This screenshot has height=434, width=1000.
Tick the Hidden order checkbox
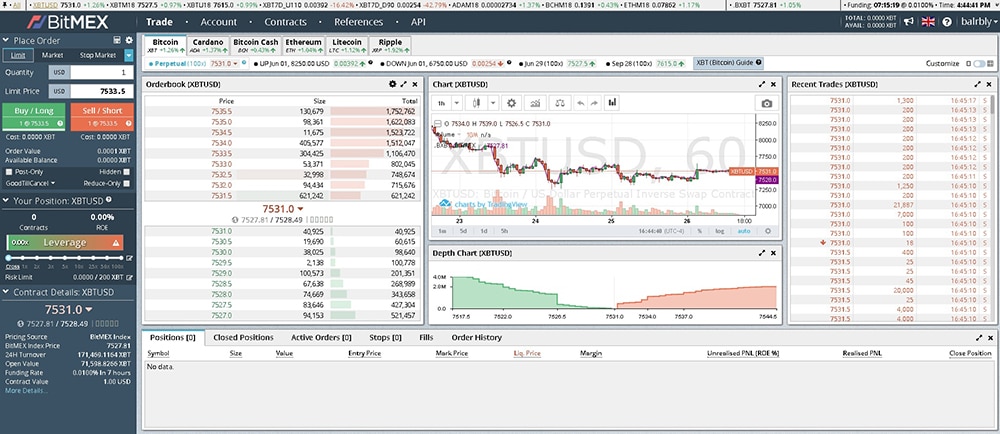click(127, 171)
